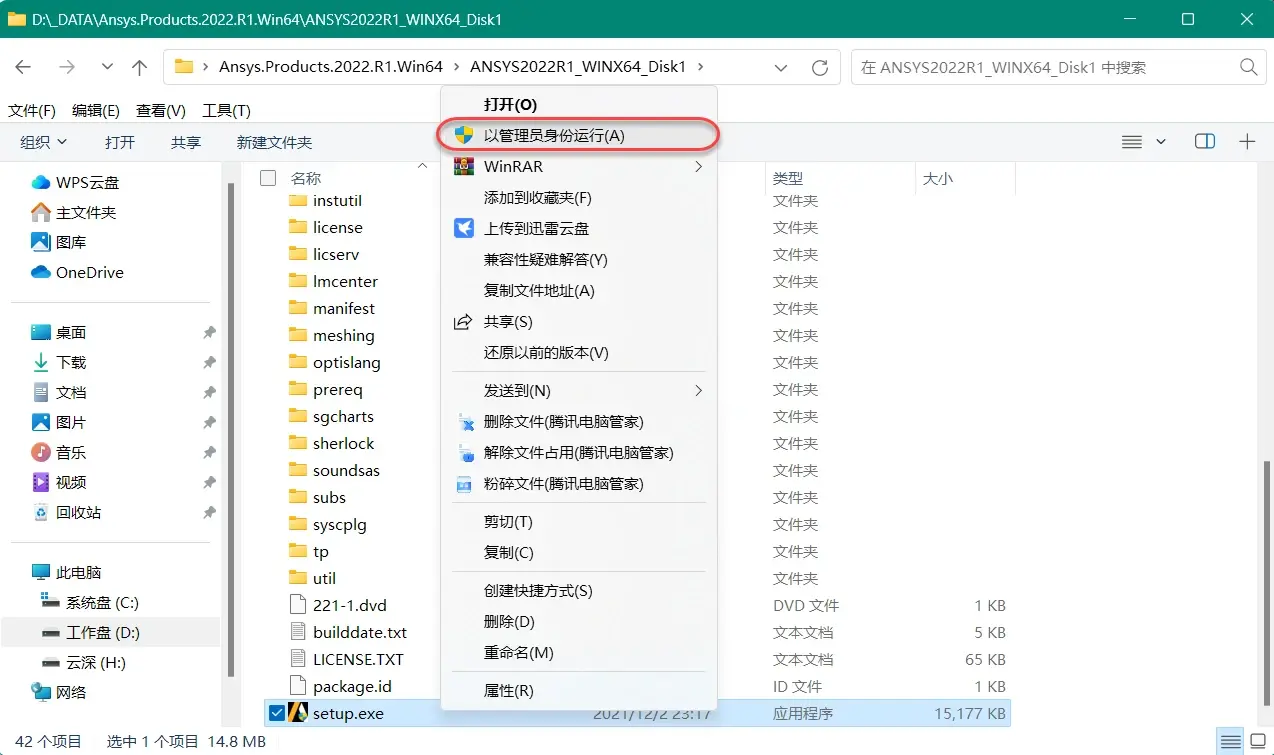Sort by 名称 column header

[306, 178]
